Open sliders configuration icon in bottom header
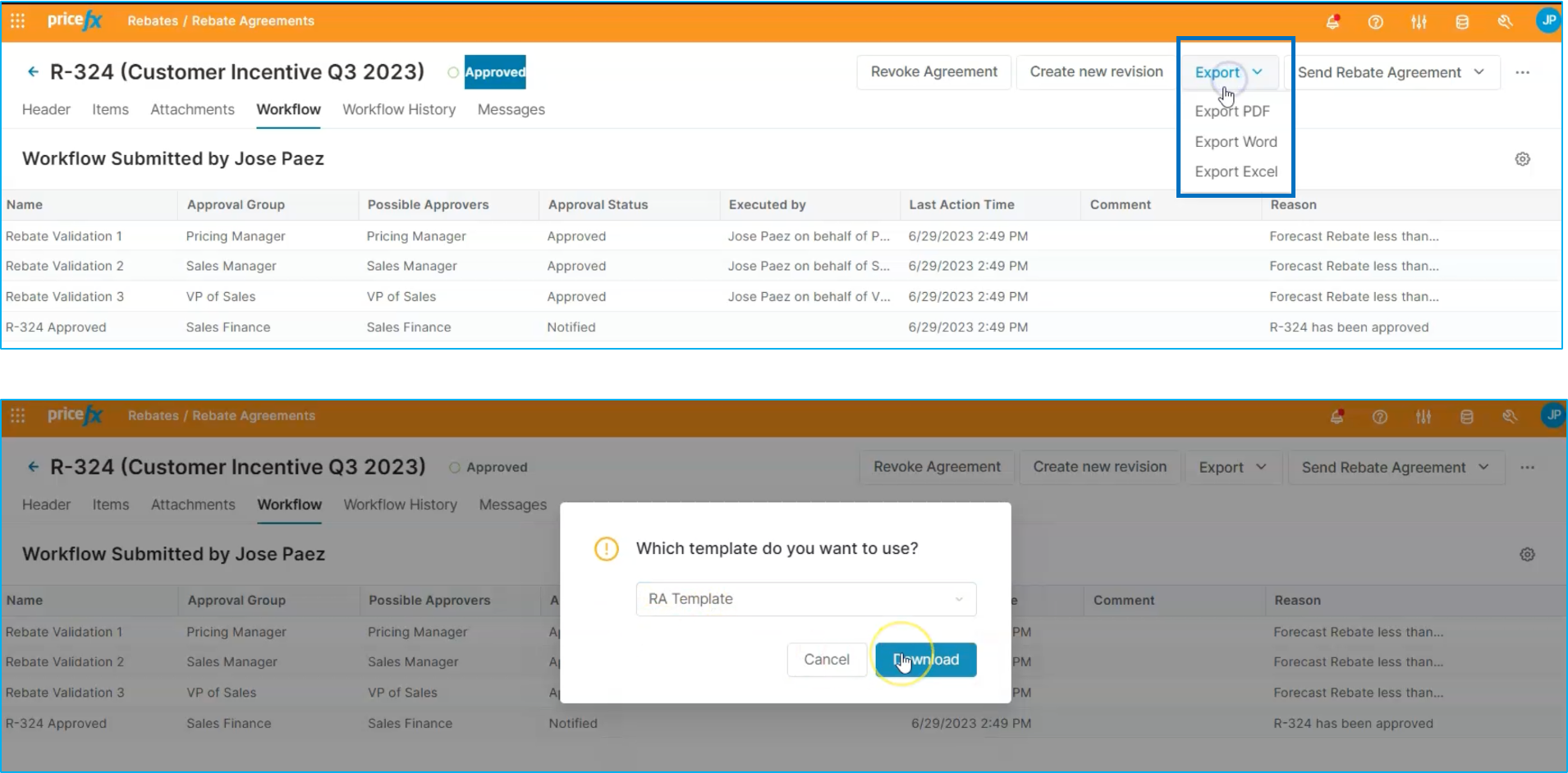The height and width of the screenshot is (773, 1568). point(1423,417)
